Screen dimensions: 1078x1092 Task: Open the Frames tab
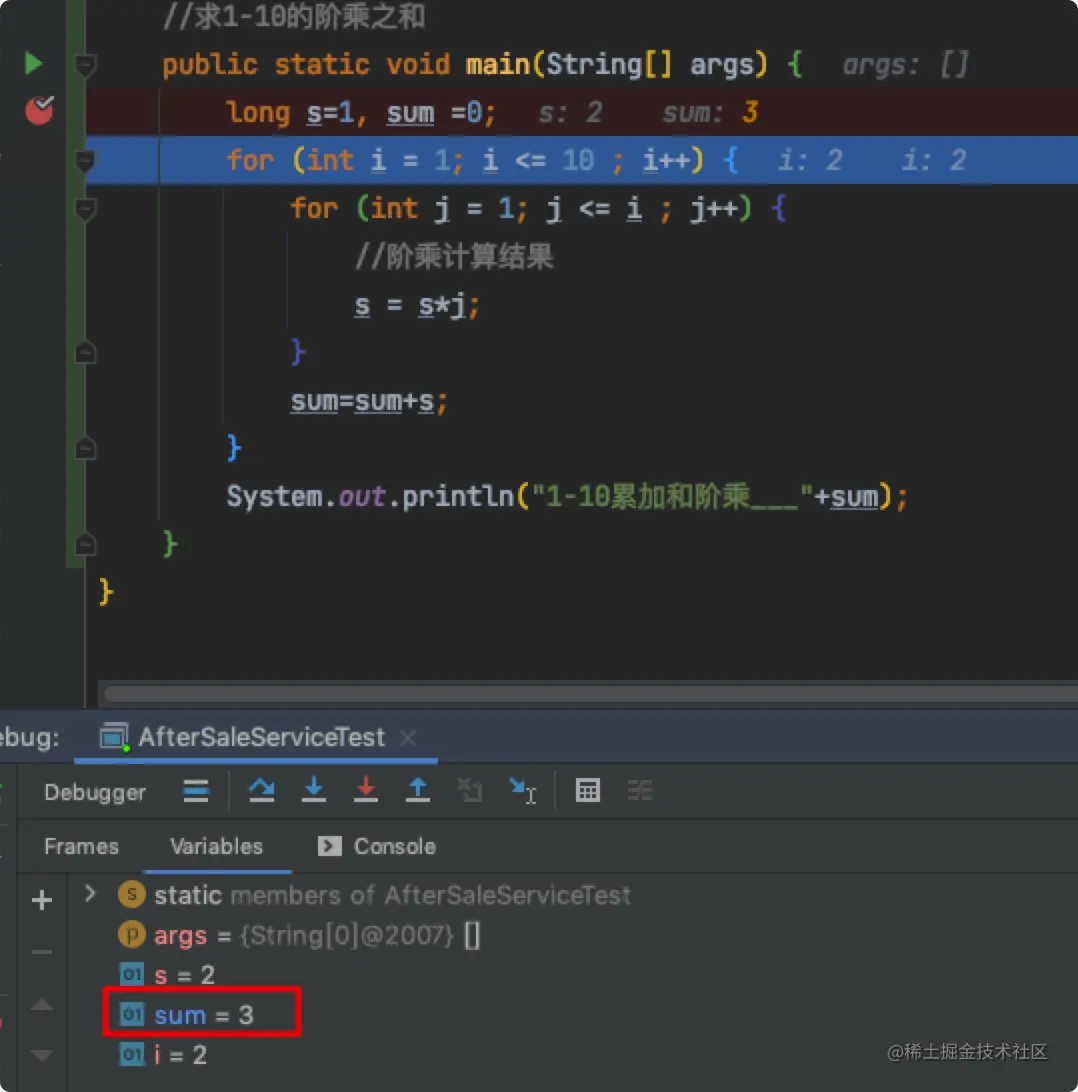coord(81,846)
